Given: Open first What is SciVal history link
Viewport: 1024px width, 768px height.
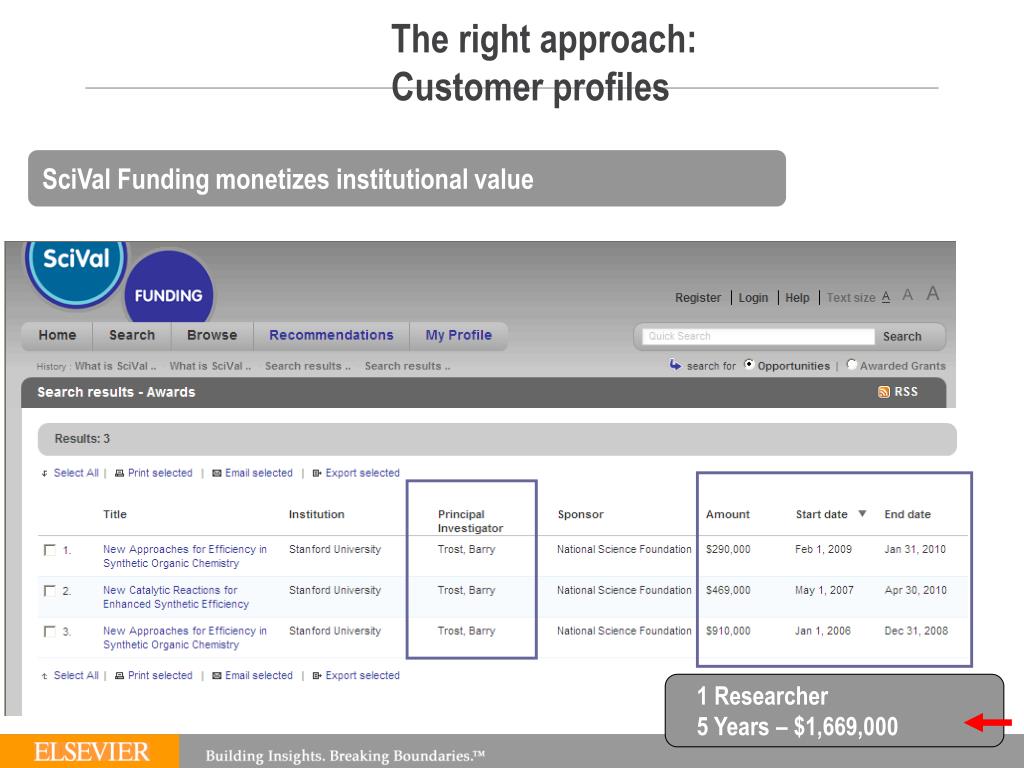Looking at the screenshot, I should 116,366.
